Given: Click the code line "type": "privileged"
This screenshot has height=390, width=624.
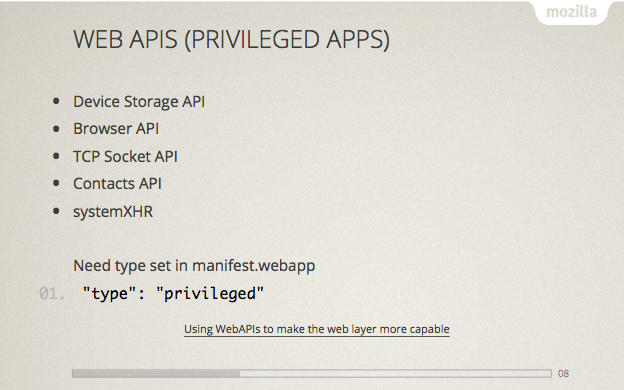Looking at the screenshot, I should pyautogui.click(x=173, y=294).
